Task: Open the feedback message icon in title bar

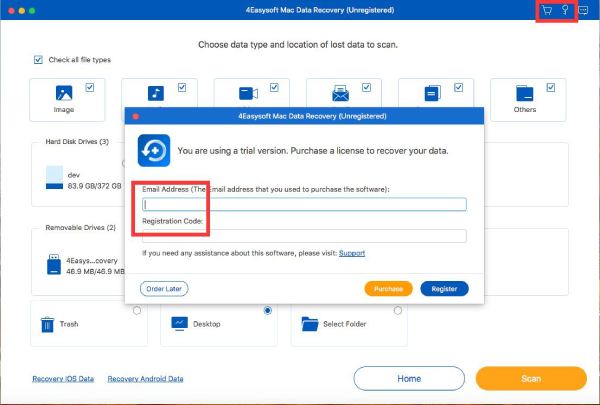Action: pyautogui.click(x=583, y=10)
